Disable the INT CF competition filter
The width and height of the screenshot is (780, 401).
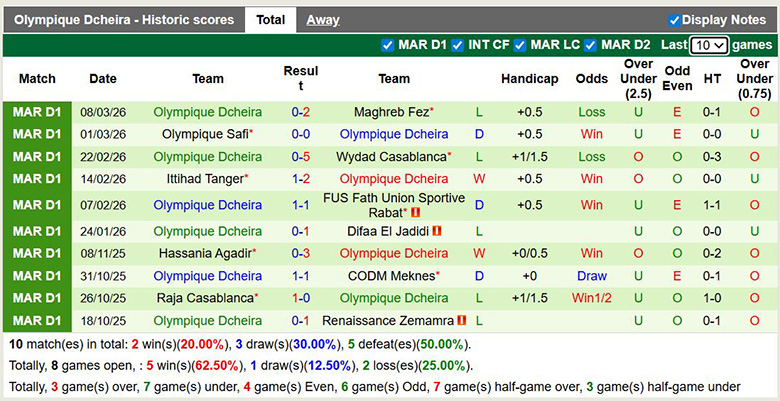click(457, 45)
